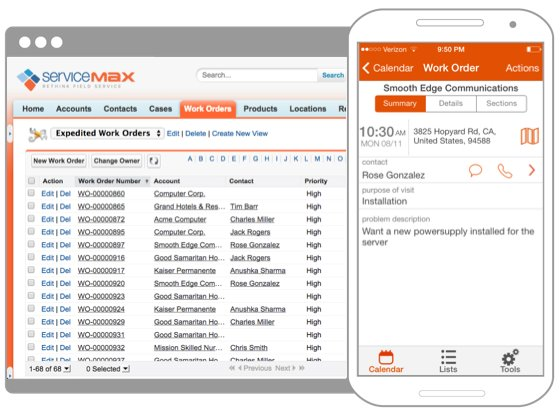Open contact Chris Smith

click(249, 348)
